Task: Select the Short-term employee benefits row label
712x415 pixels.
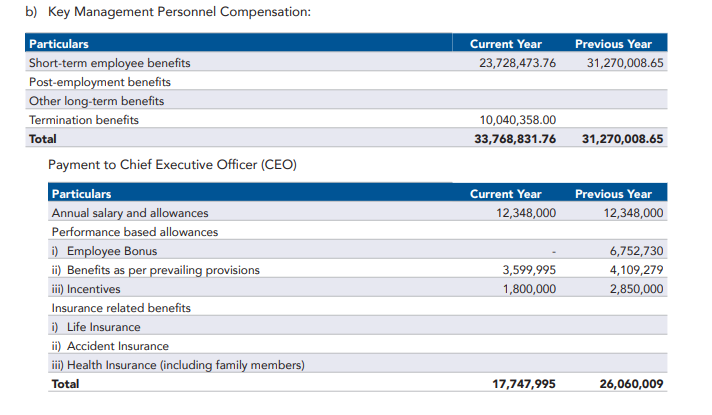Action: (x=109, y=63)
